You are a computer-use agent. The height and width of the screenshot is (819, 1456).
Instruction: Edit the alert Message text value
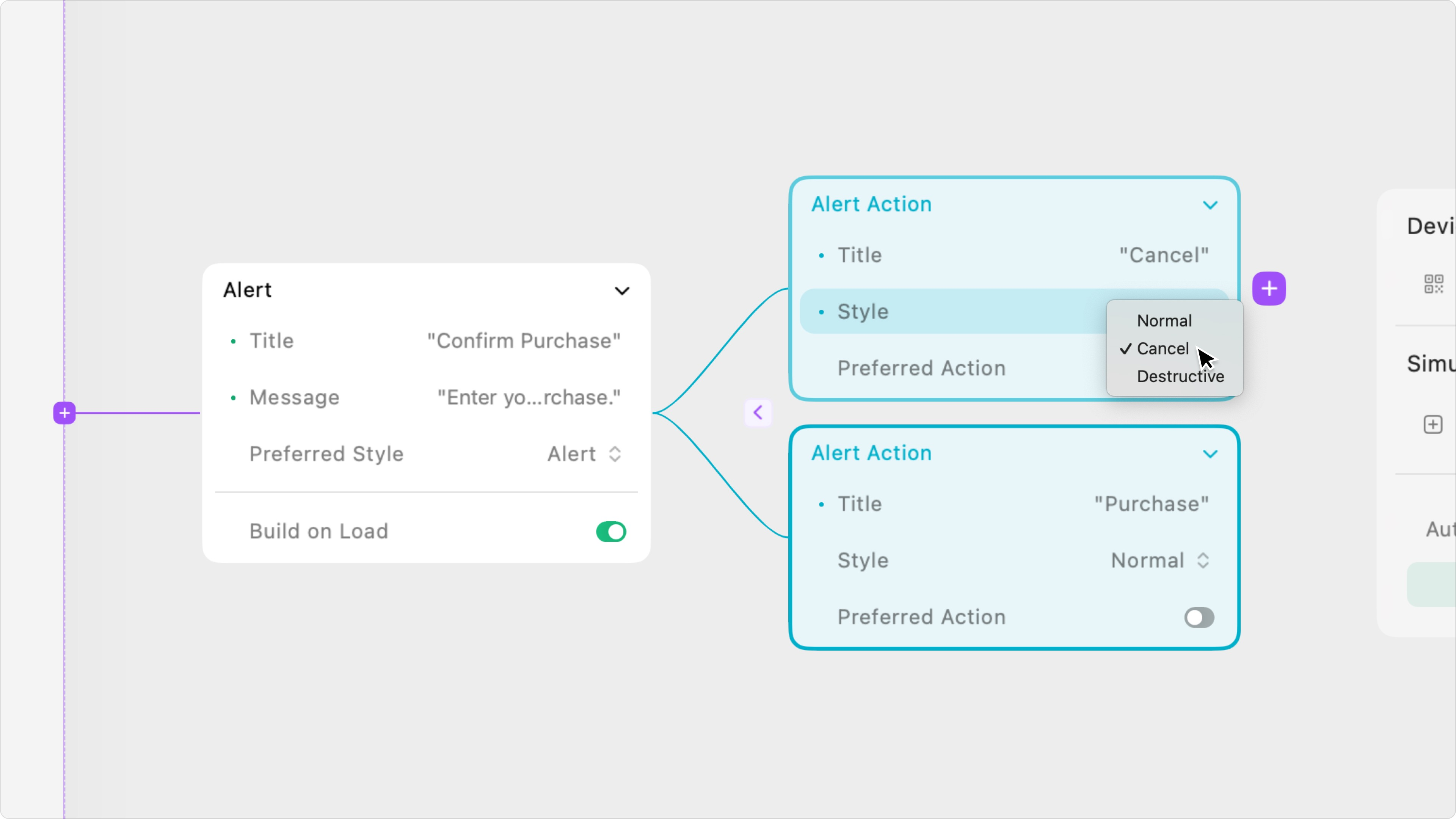pos(529,397)
